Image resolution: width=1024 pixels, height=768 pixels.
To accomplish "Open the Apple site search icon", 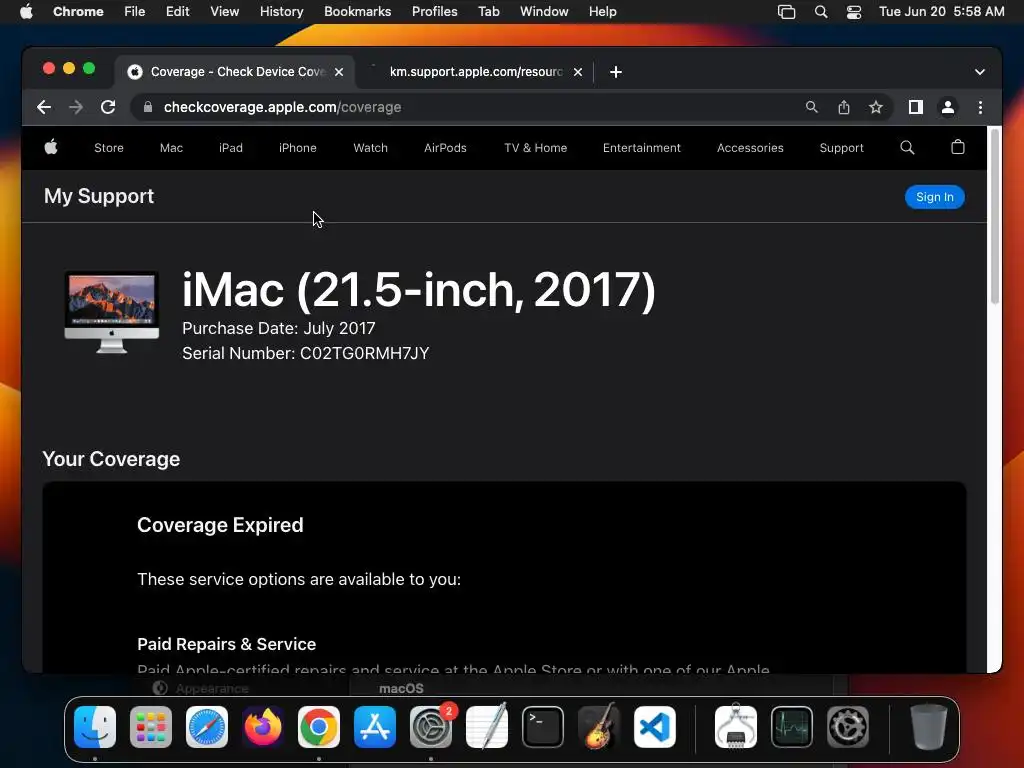I will tap(907, 148).
